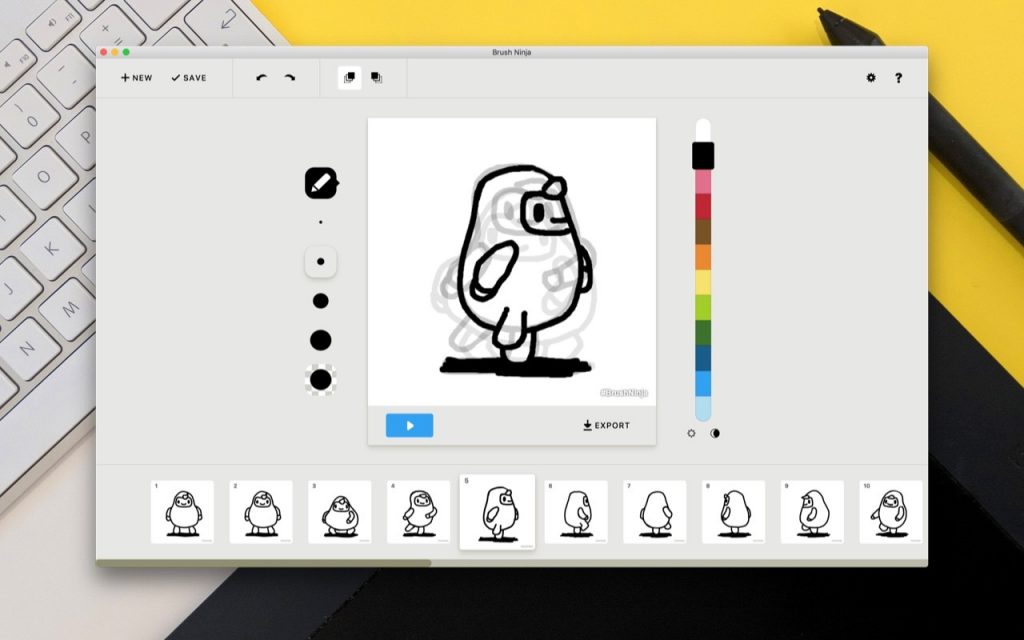The width and height of the screenshot is (1024, 640).
Task: Open settings with the gear icon
Action: click(870, 77)
